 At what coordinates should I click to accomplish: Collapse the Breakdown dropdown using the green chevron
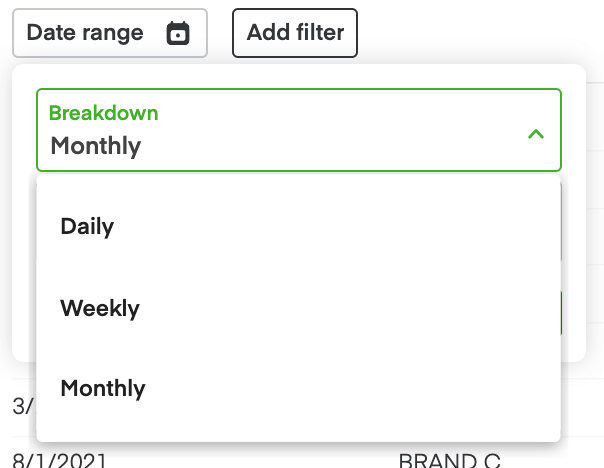pos(536,133)
